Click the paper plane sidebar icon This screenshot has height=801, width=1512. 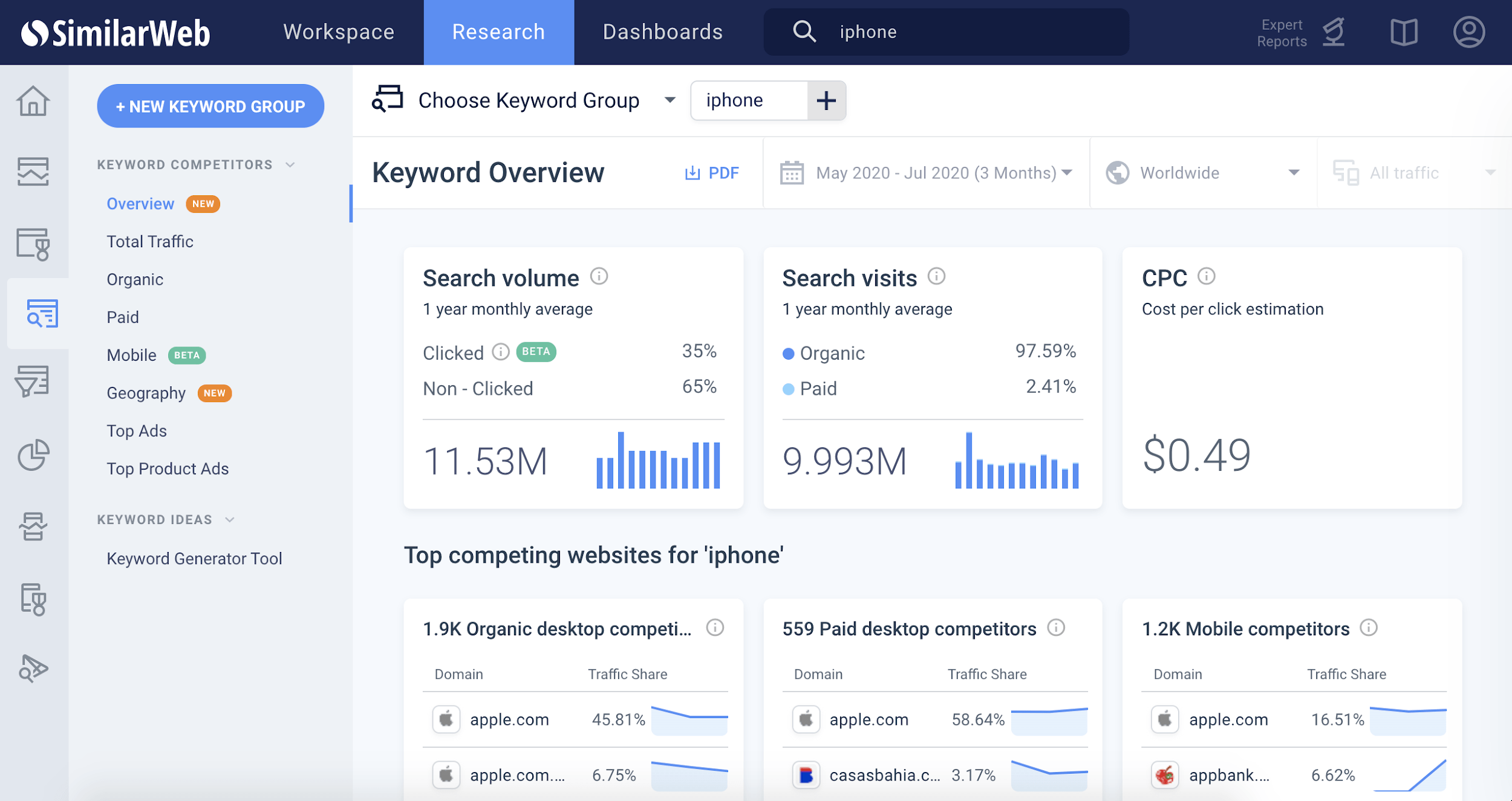tap(33, 668)
